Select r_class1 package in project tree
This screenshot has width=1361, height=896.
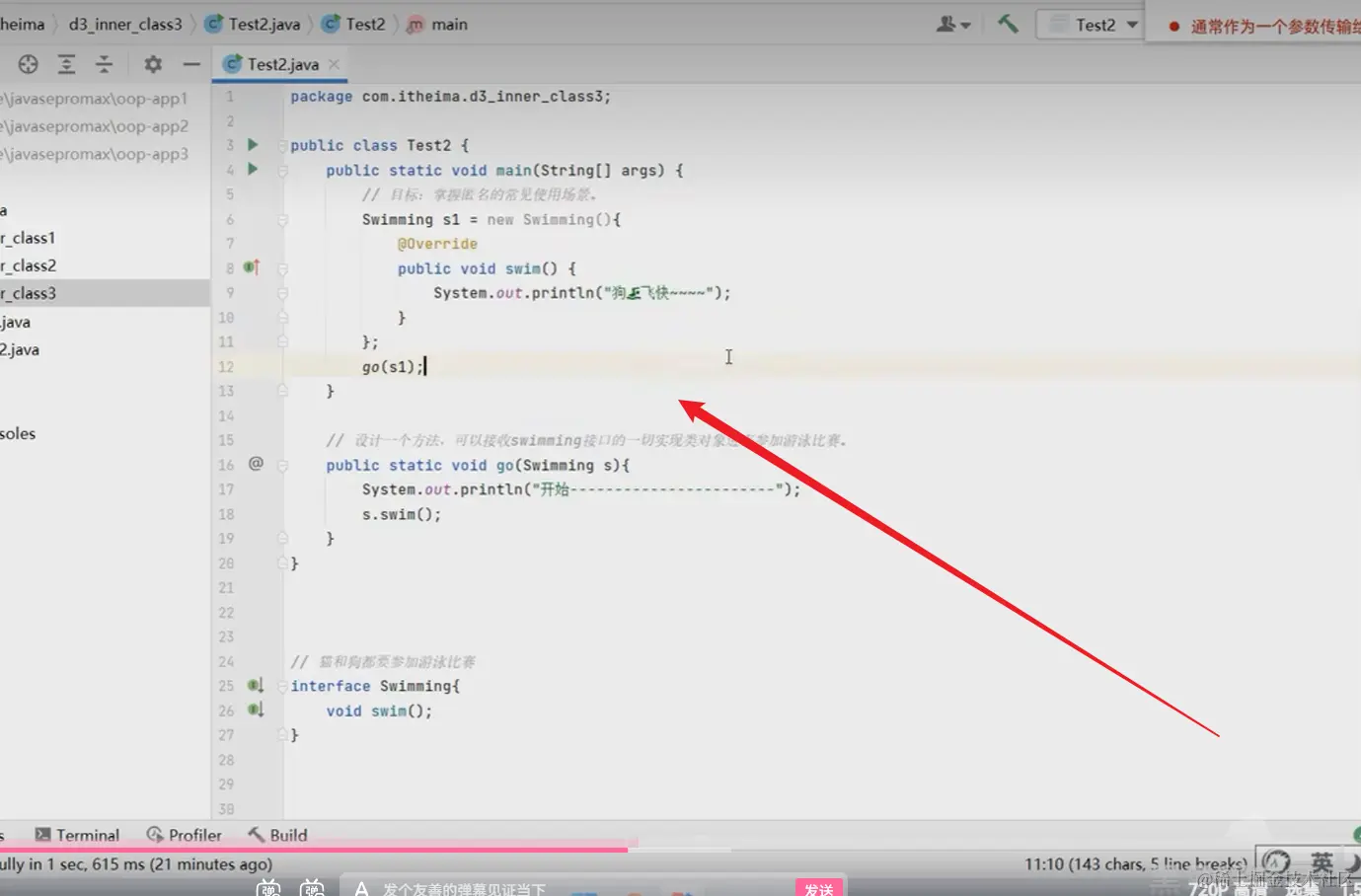click(28, 238)
